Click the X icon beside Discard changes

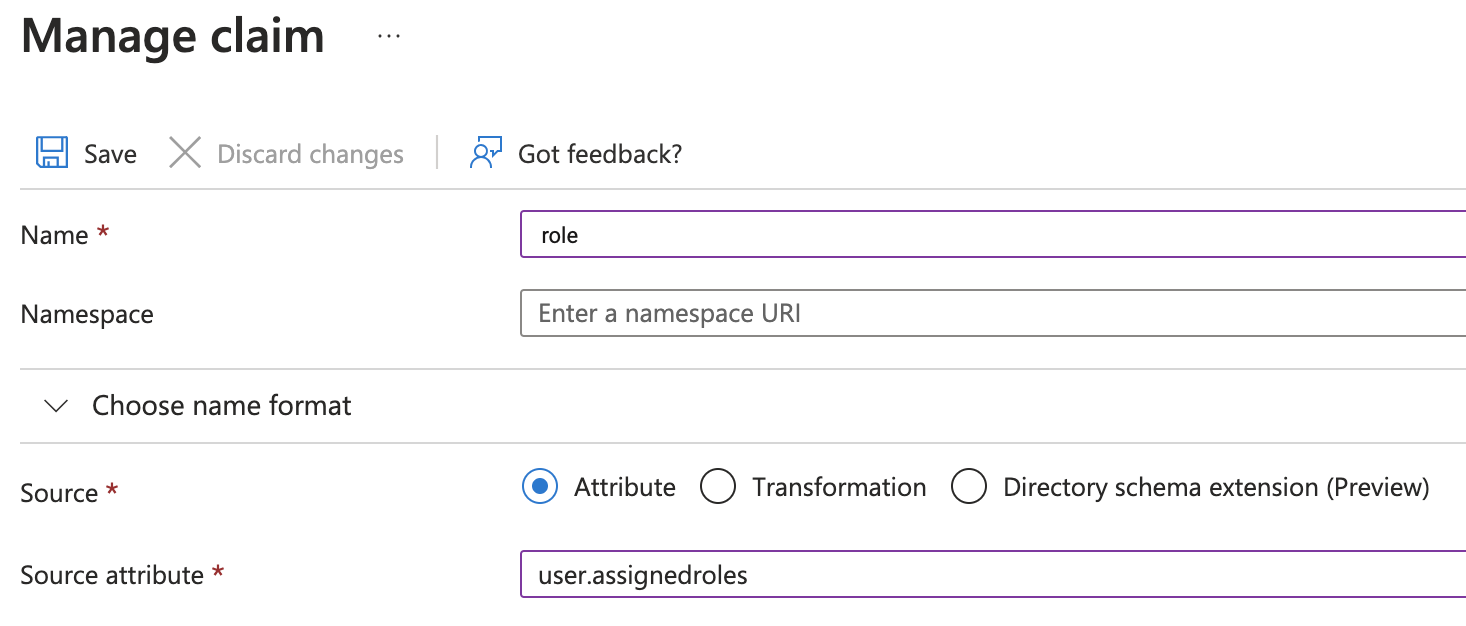(185, 153)
